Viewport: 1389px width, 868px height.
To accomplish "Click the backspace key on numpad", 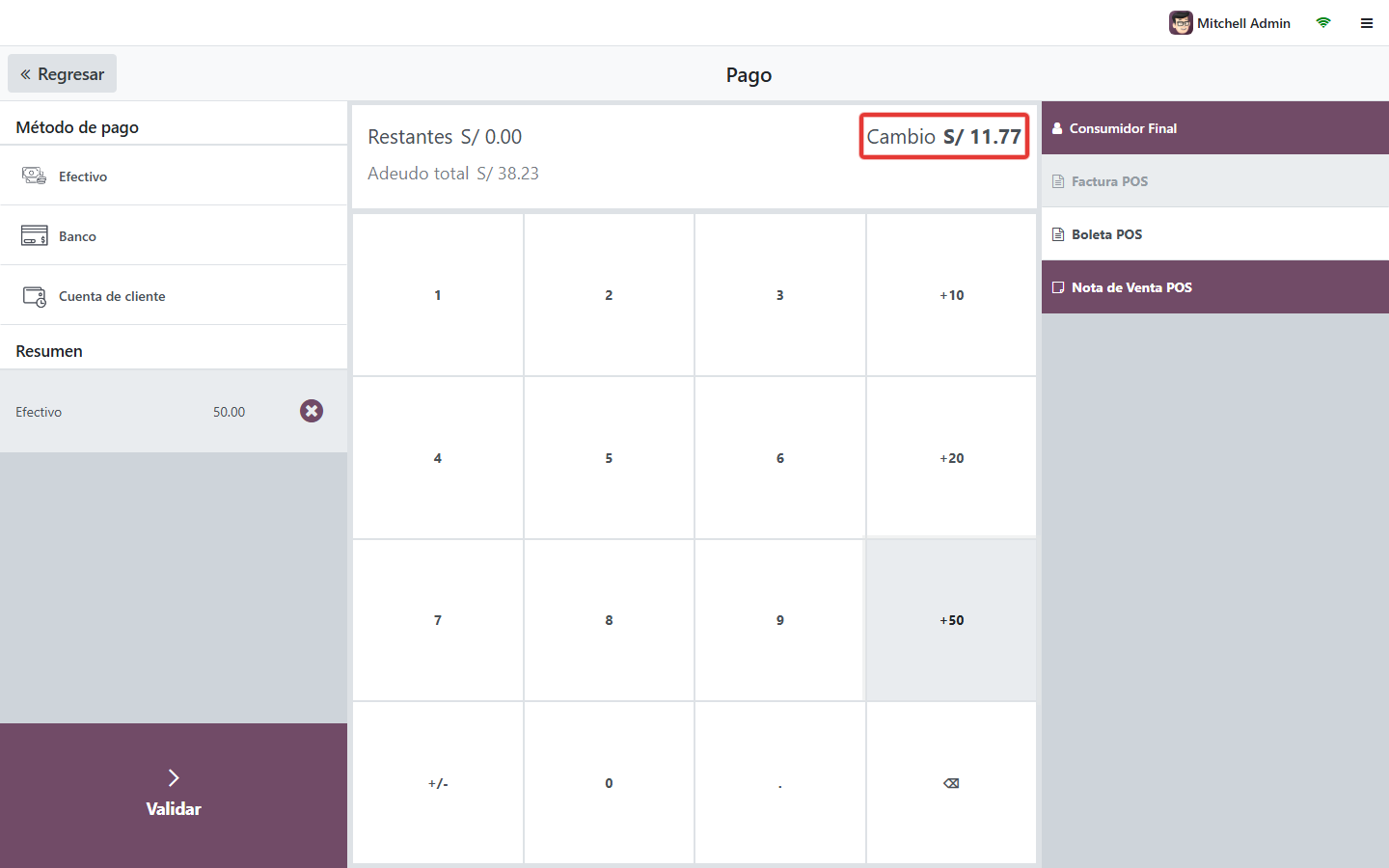I will (x=951, y=783).
